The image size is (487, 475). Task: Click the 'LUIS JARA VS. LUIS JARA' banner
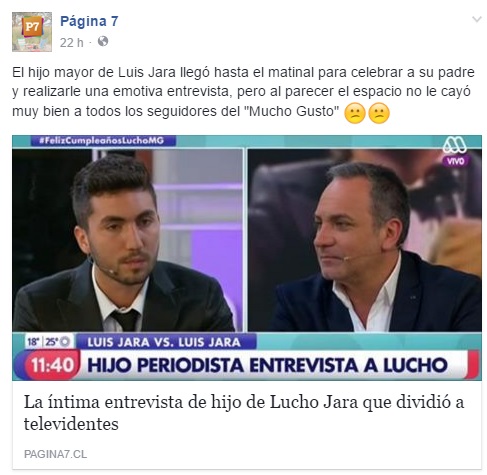[166, 342]
